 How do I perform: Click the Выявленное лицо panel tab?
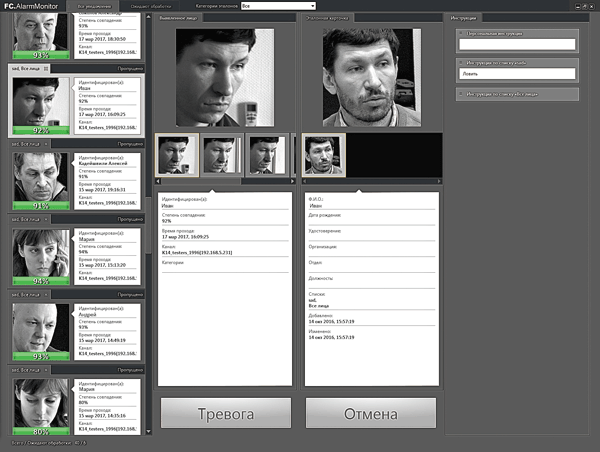coord(178,18)
